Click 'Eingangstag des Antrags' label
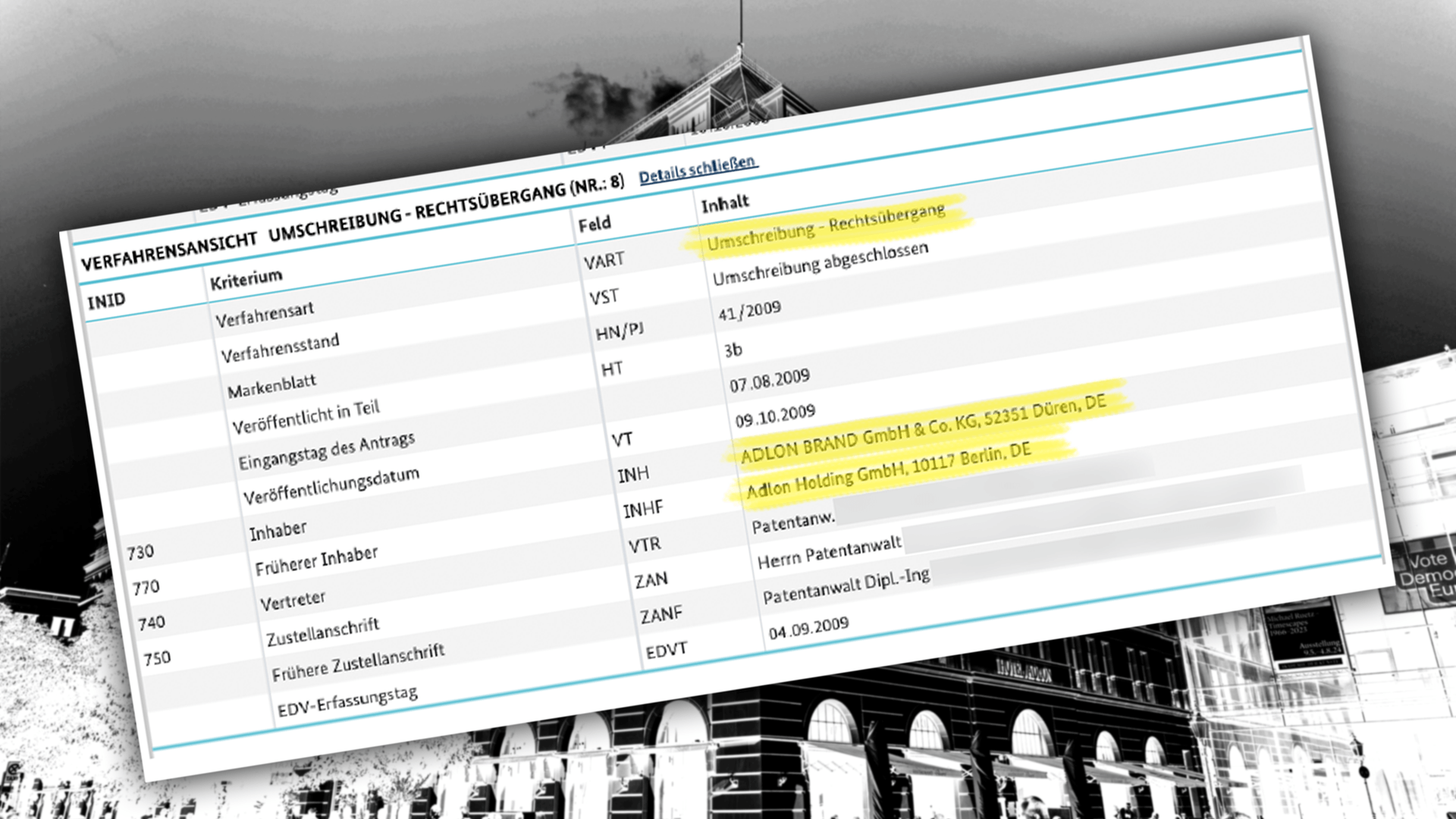This screenshot has height=819, width=1456. pos(326,450)
